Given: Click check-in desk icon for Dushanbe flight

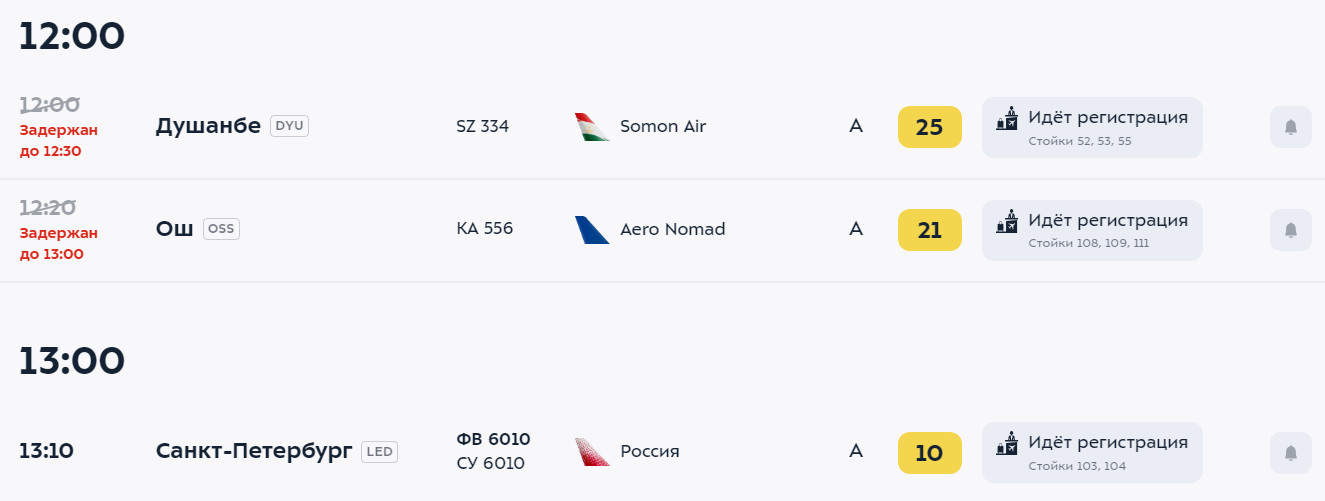Looking at the screenshot, I should 1007,119.
